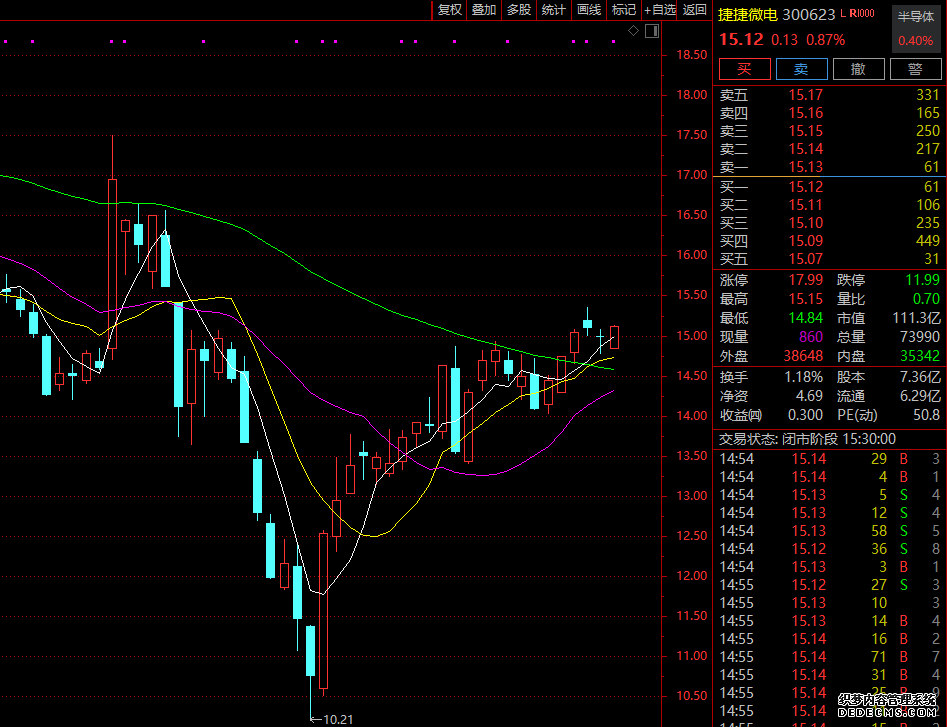Select the 画线 drawing tool
Viewport: 947px width, 727px height.
tap(589, 10)
